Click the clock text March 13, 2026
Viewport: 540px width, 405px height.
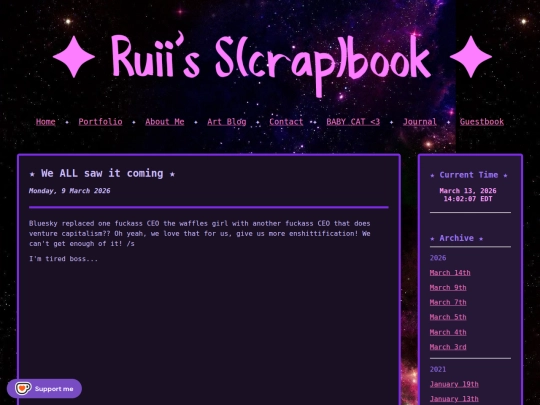[x=468, y=191]
